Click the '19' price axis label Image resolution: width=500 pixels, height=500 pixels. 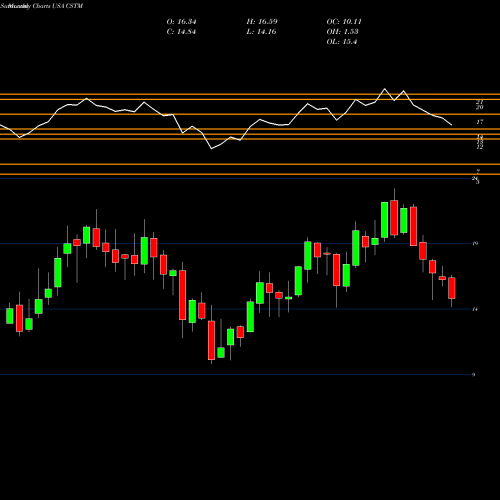475,244
